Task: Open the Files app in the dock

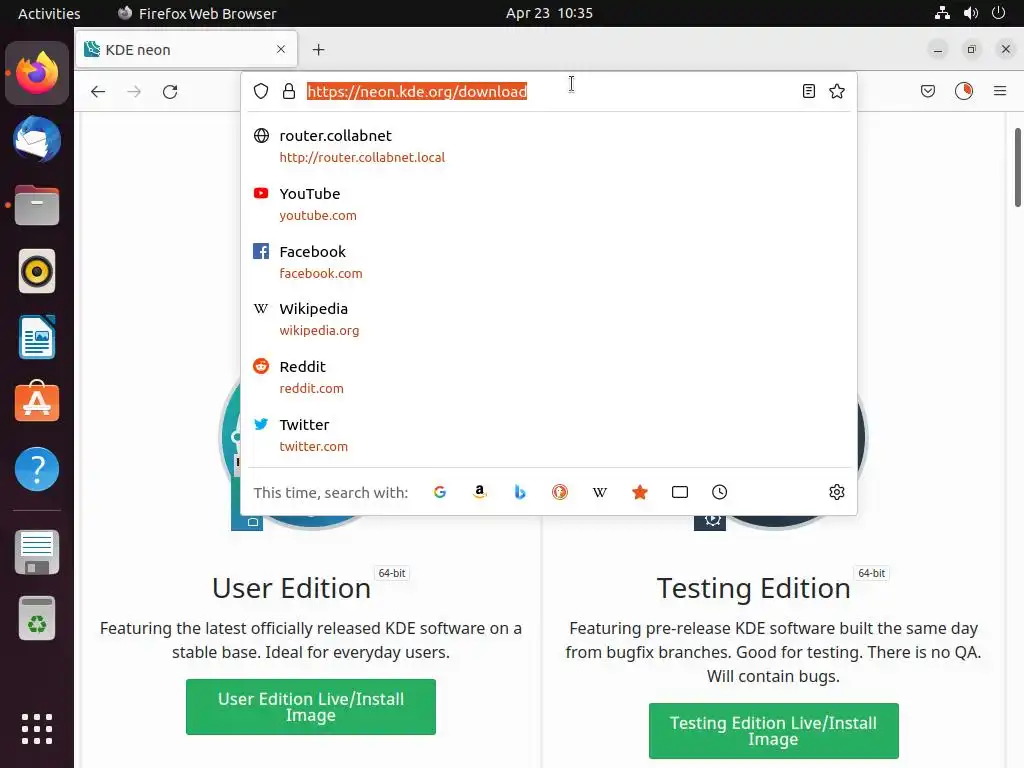Action: pyautogui.click(x=37, y=205)
